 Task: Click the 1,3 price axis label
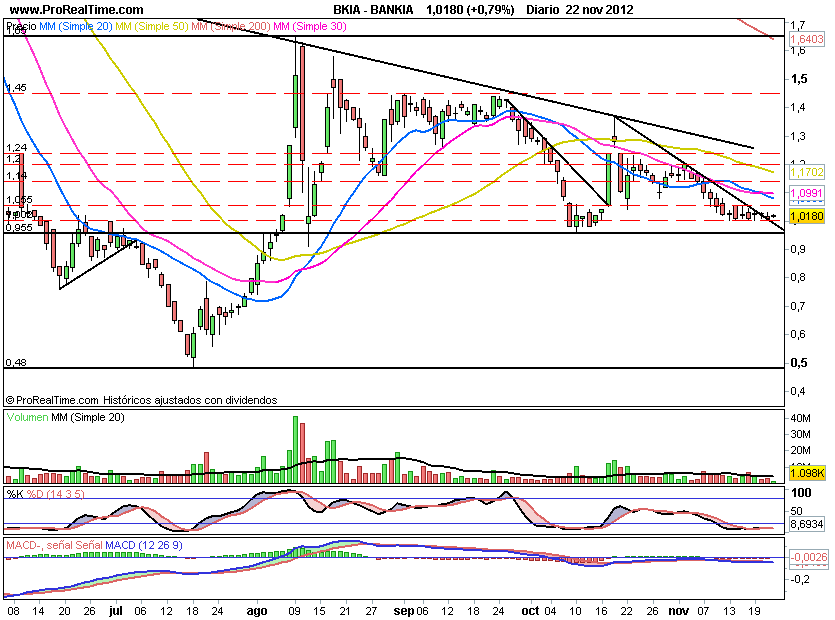[x=798, y=136]
